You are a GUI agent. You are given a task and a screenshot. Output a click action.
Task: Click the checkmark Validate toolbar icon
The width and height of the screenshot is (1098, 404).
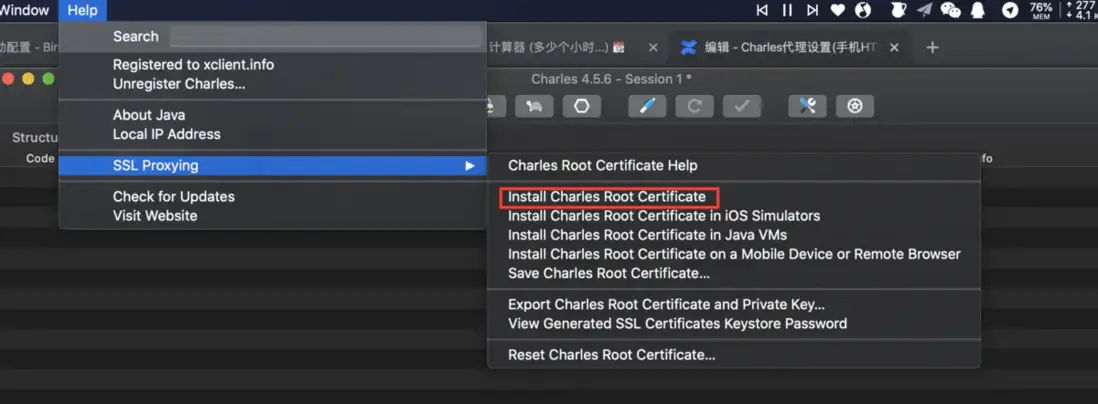click(742, 106)
